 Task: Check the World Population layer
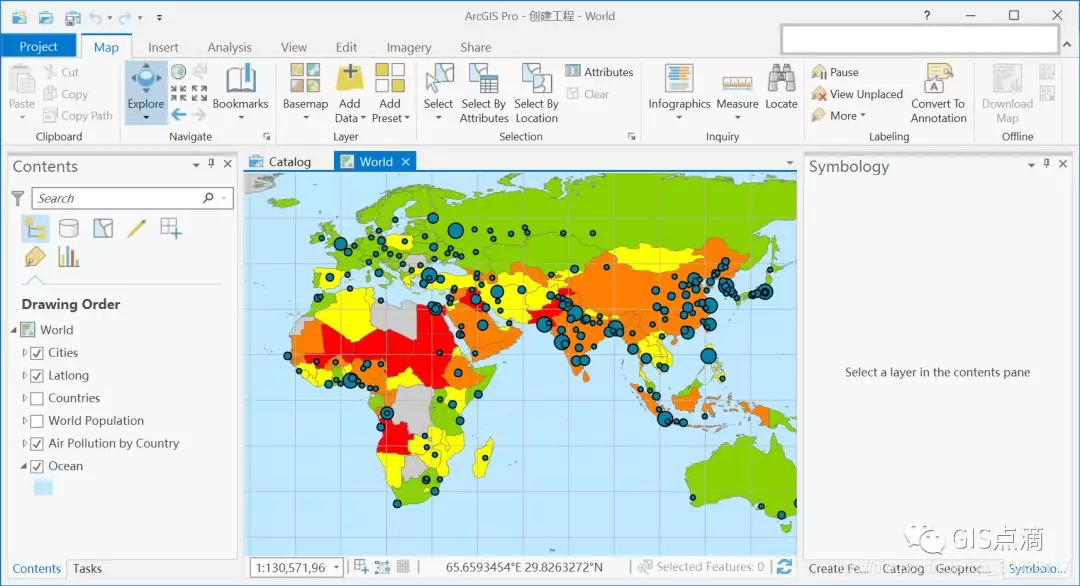click(37, 421)
